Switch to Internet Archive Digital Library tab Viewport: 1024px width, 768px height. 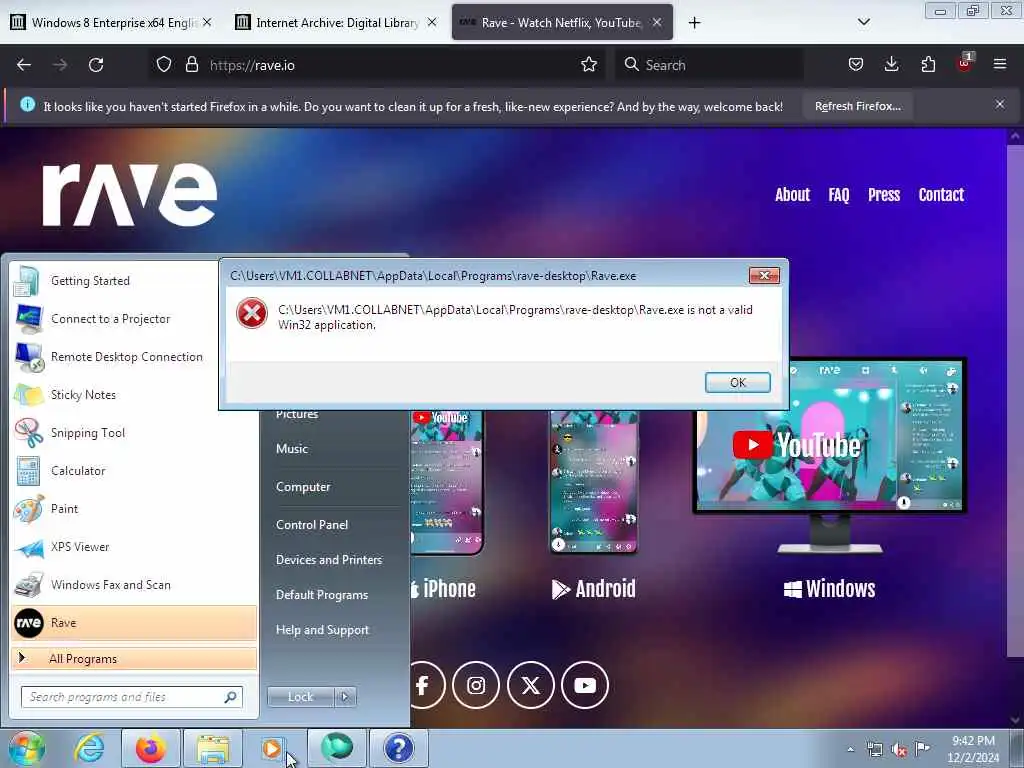pos(336,22)
